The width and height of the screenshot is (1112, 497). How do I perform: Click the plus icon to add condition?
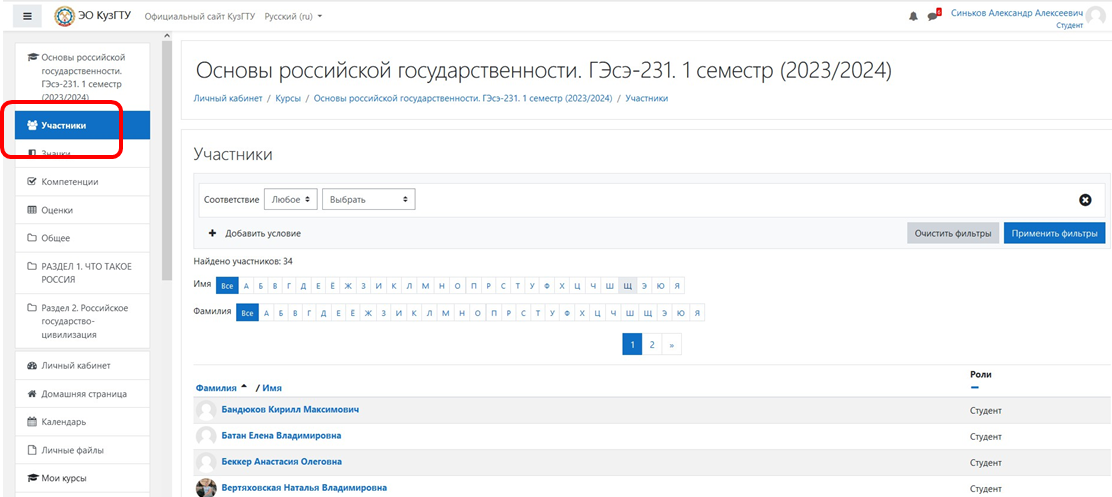pos(211,233)
